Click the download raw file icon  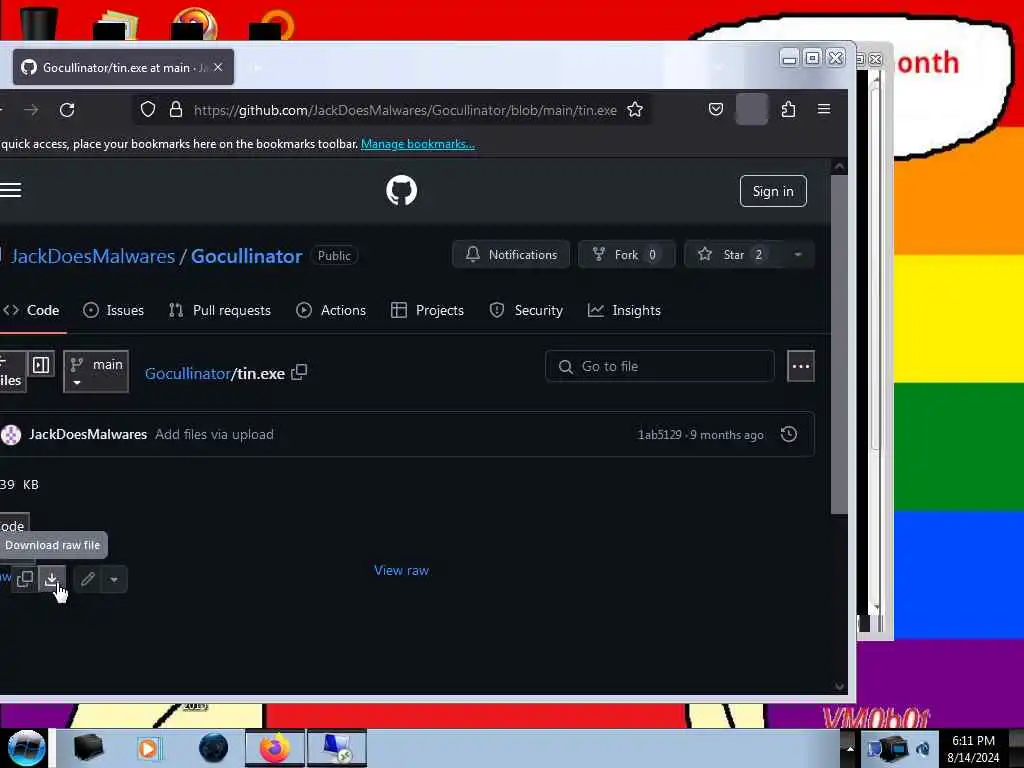(52, 579)
